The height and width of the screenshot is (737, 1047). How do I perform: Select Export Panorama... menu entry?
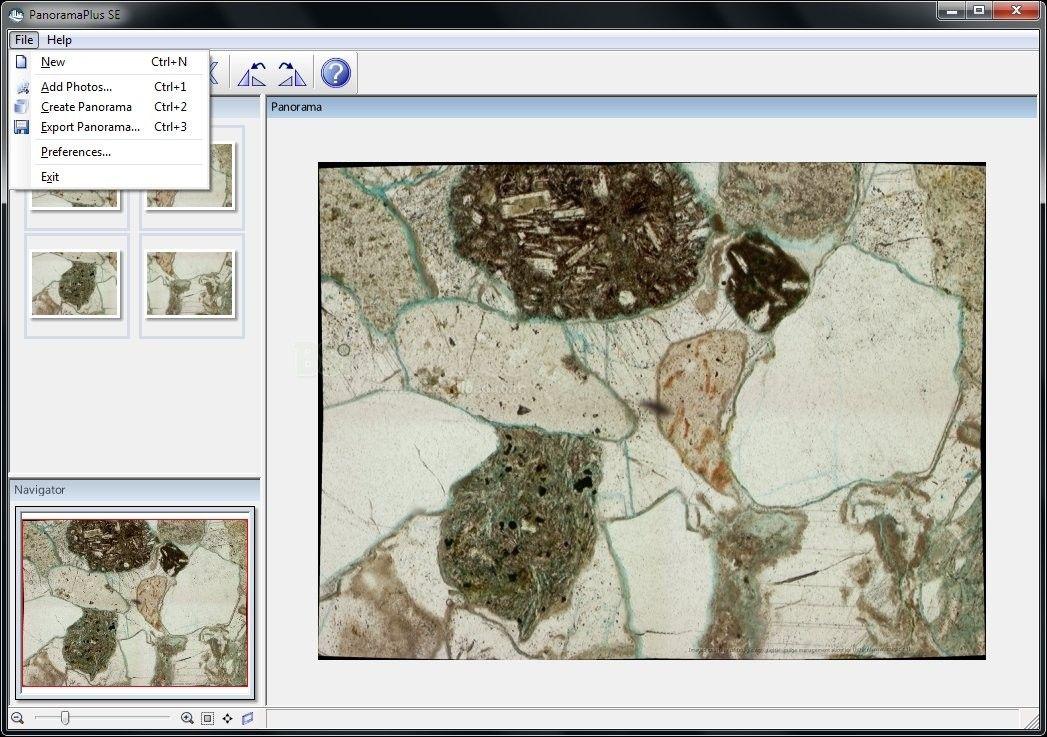coord(109,127)
